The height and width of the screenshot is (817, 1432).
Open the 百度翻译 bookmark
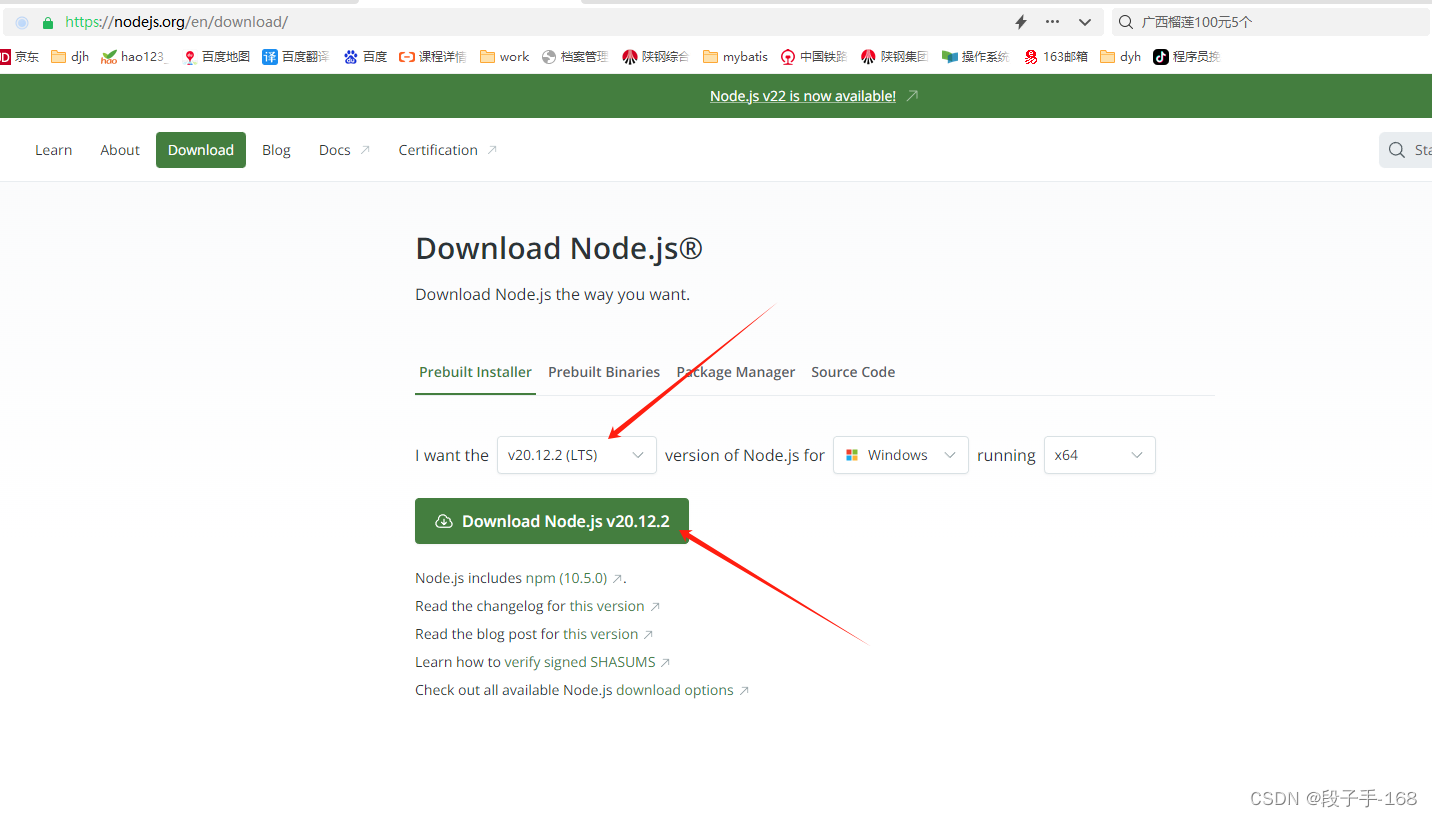296,57
